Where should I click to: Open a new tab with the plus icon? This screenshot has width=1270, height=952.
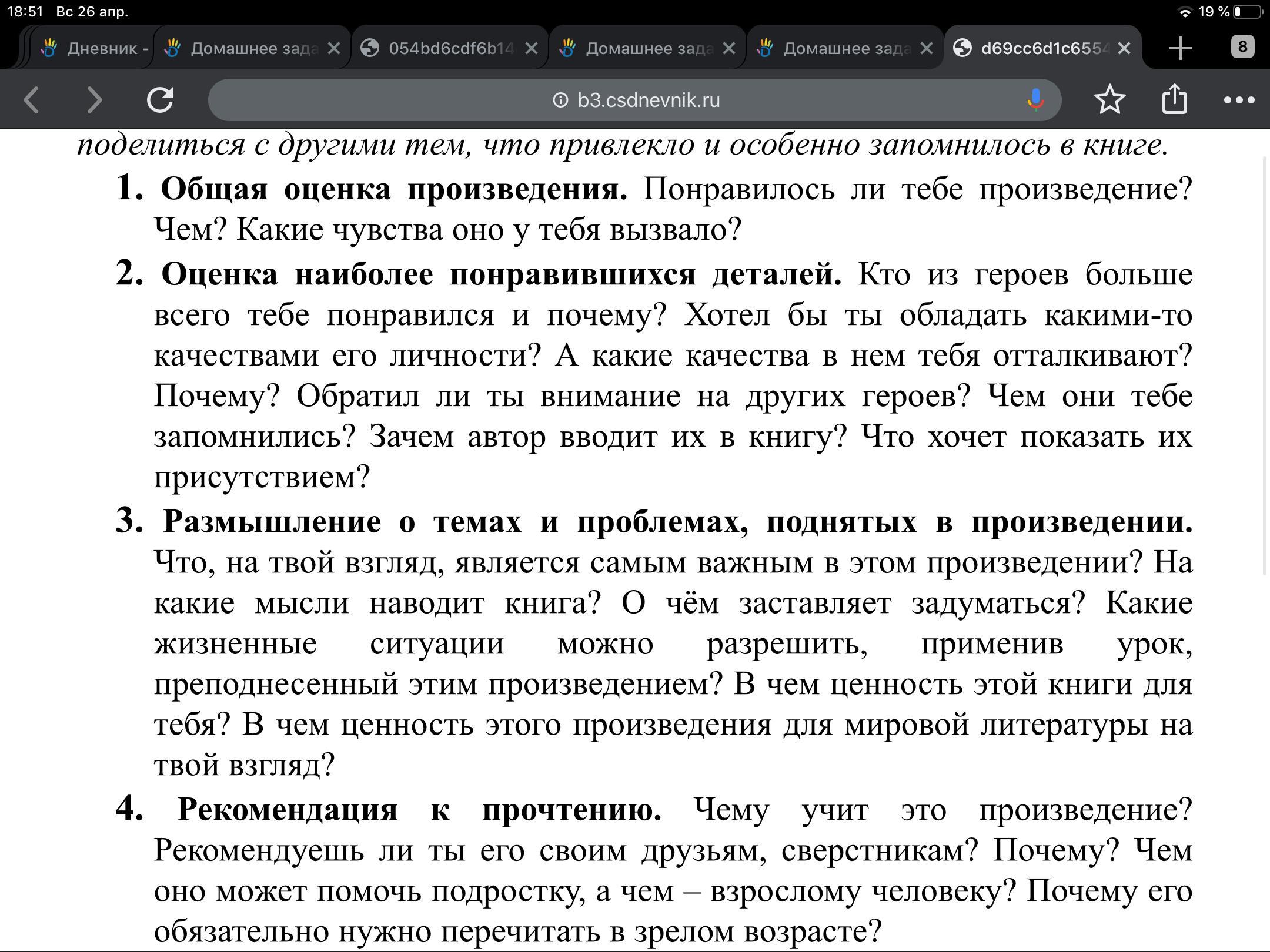click(1180, 48)
